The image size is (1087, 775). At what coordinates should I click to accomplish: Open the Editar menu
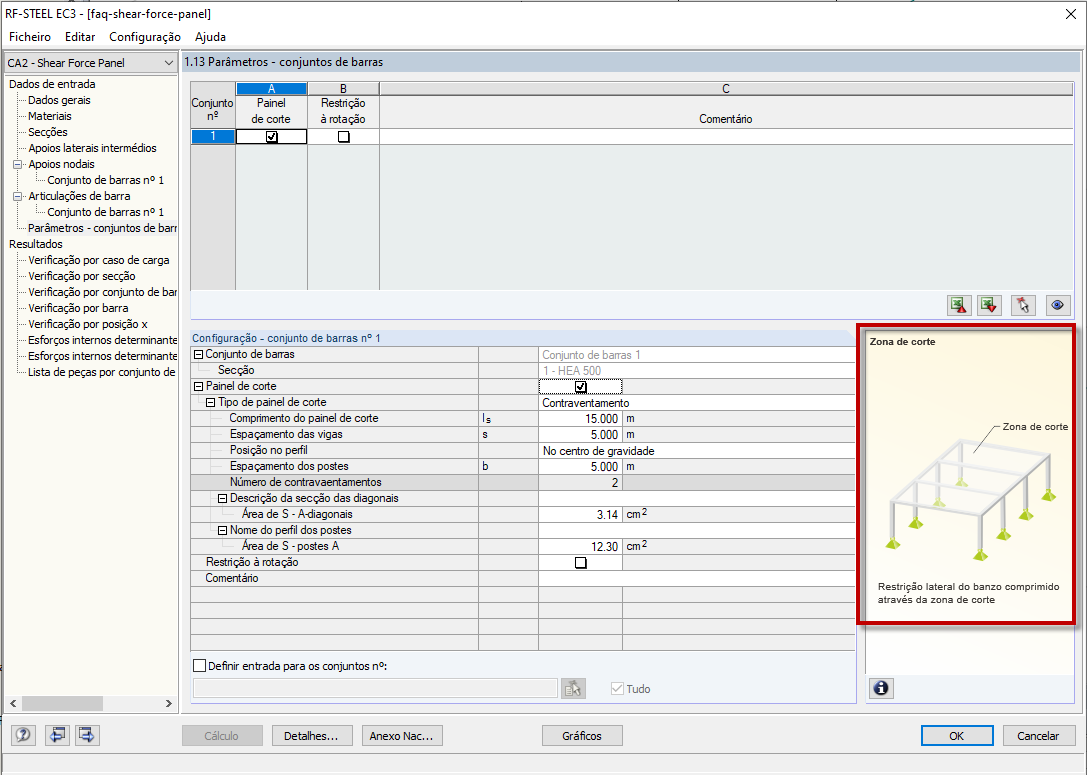click(x=80, y=37)
